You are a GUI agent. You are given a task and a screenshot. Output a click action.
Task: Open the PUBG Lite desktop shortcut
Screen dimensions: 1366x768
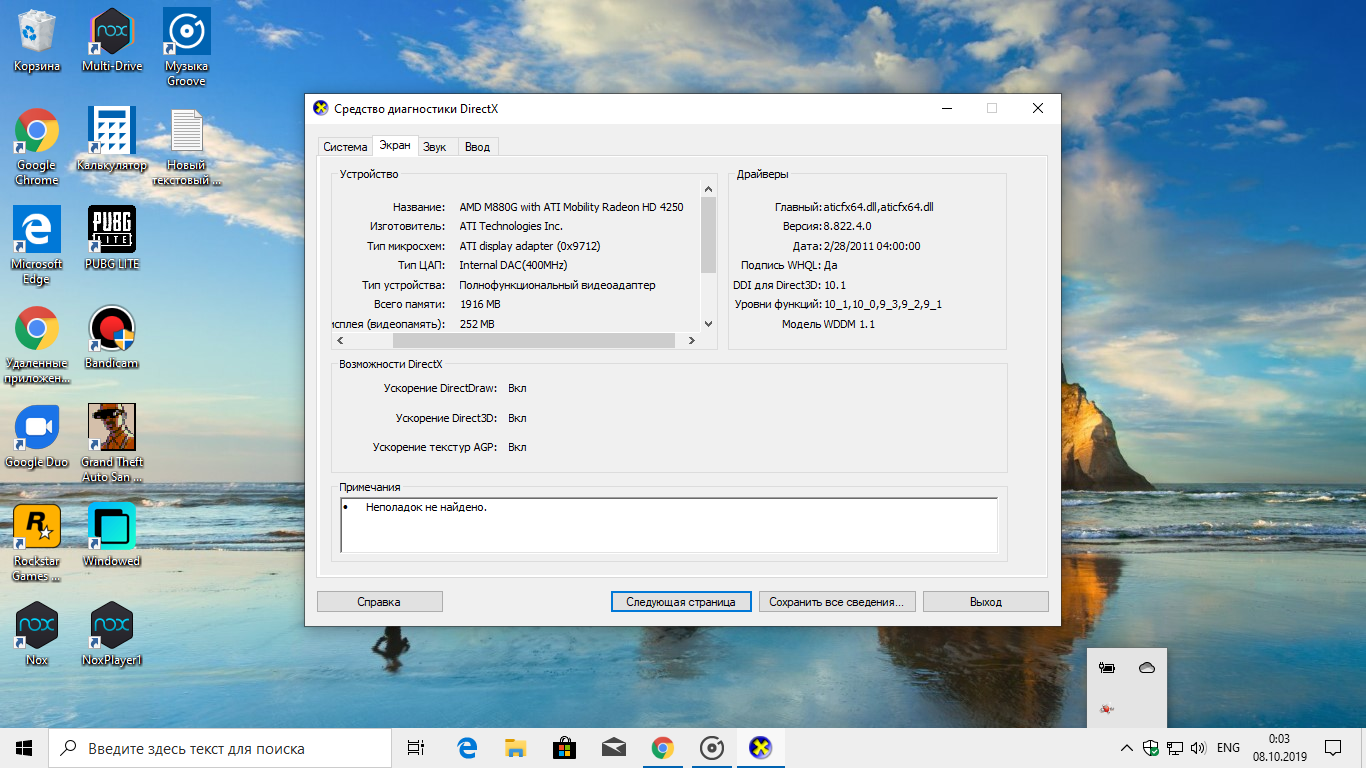[111, 231]
